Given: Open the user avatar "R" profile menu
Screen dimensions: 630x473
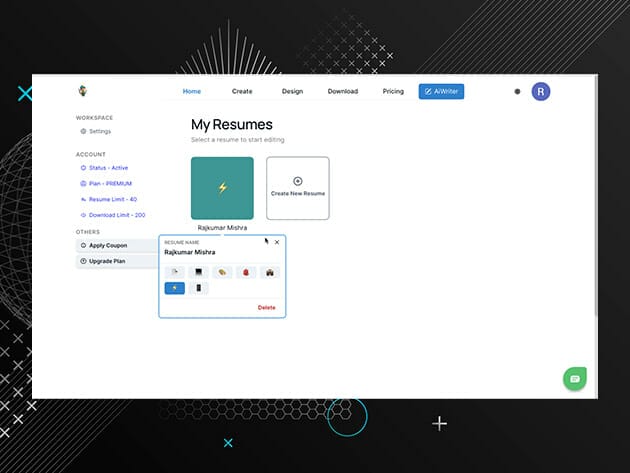Looking at the screenshot, I should coord(541,91).
